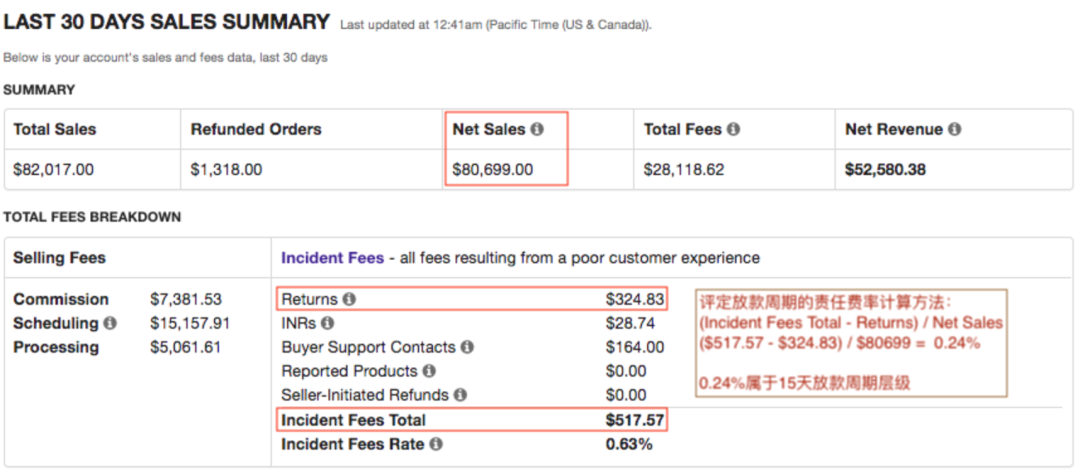
Task: Click the Scheduling fee info icon
Action: [110, 324]
